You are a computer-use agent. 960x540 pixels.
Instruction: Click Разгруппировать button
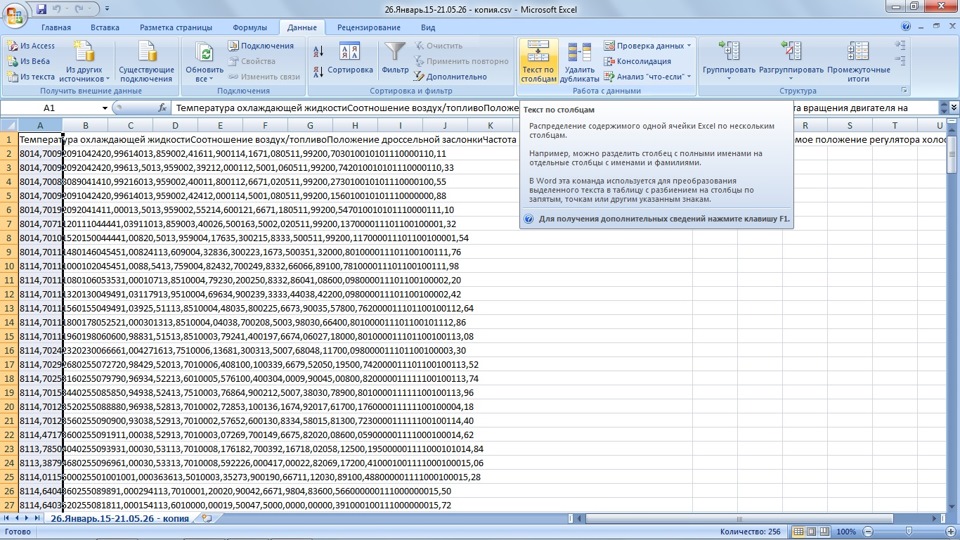pos(791,56)
